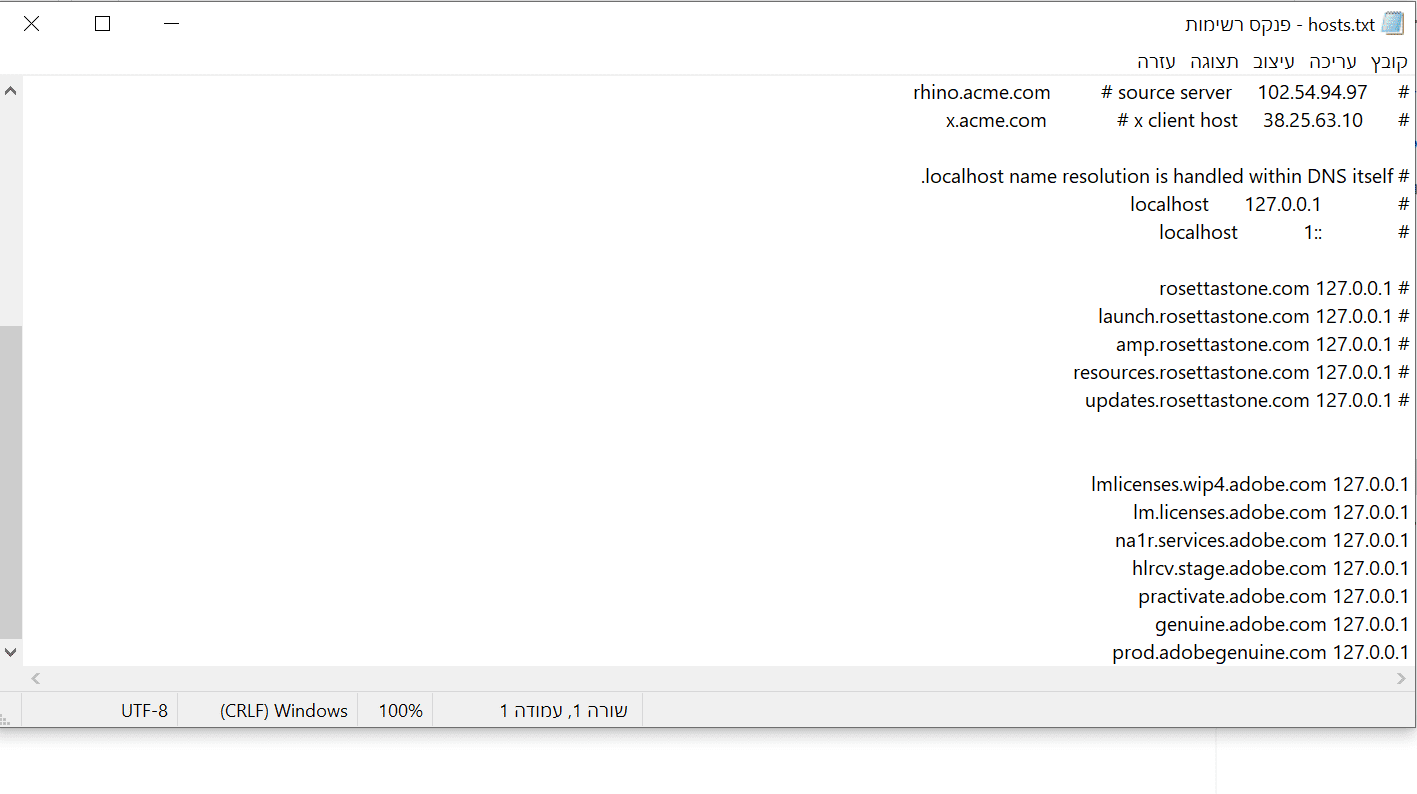The height and width of the screenshot is (794, 1417).
Task: Click the שורה 1, עמודה 1 status entry
Action: point(564,711)
